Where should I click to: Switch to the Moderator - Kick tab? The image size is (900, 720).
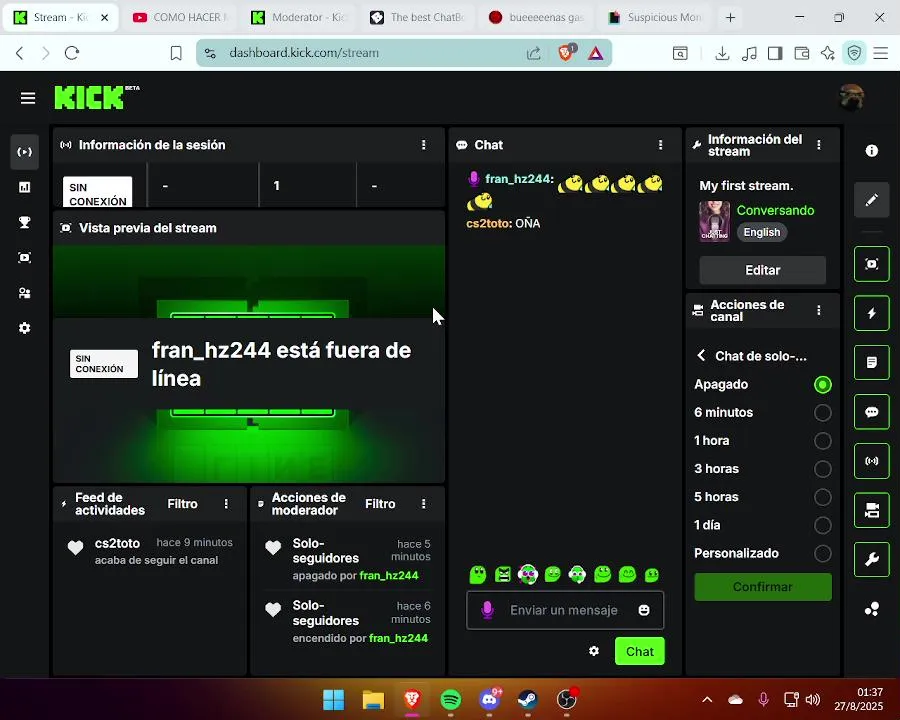(x=298, y=18)
